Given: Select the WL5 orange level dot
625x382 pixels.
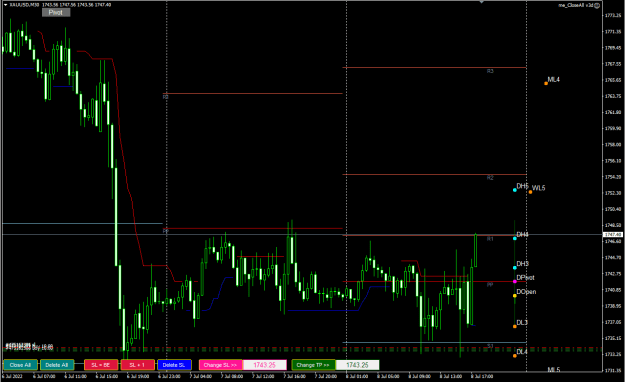Looking at the screenshot, I should click(x=531, y=192).
